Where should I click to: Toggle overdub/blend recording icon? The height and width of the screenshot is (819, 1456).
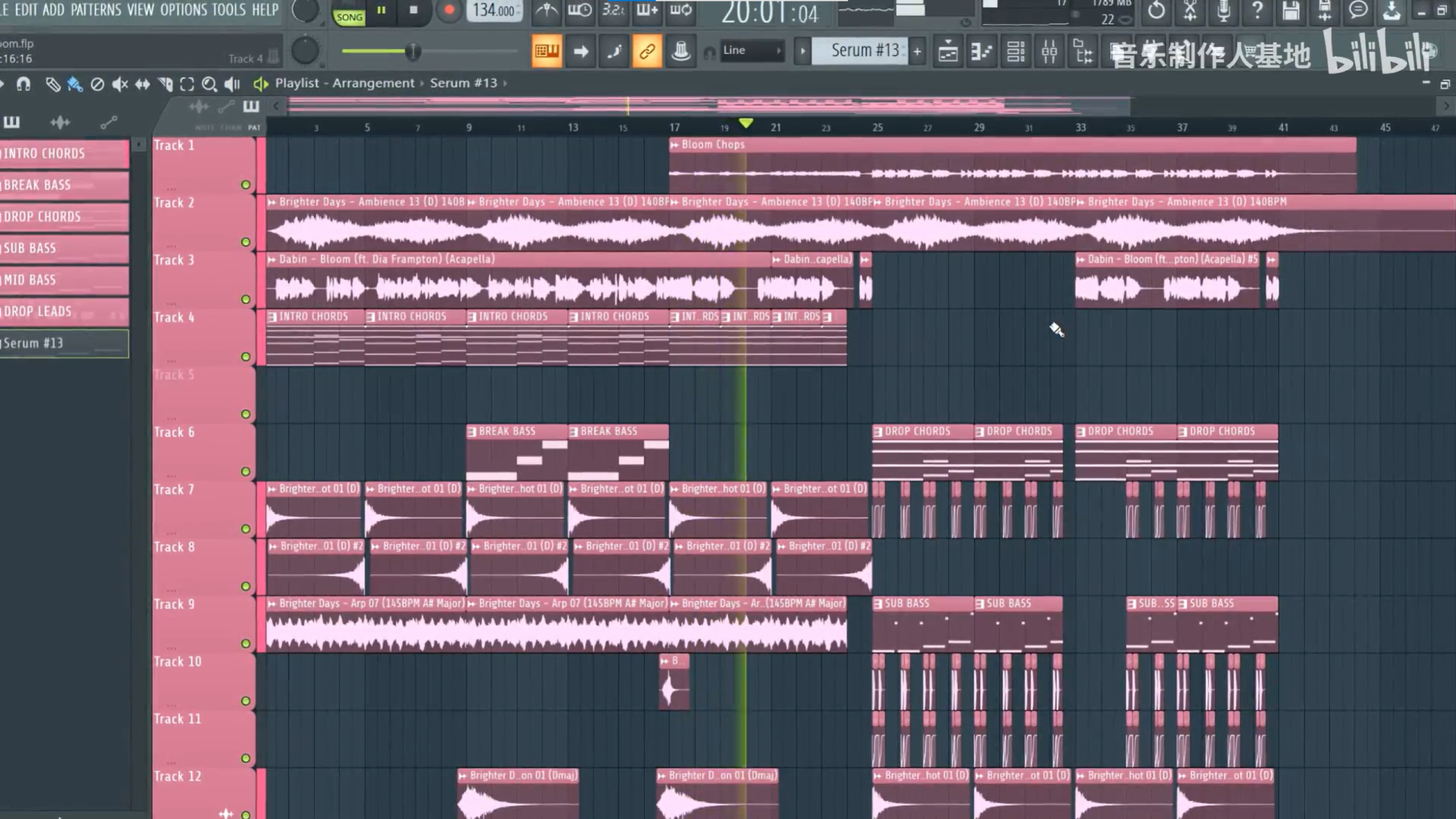647,11
